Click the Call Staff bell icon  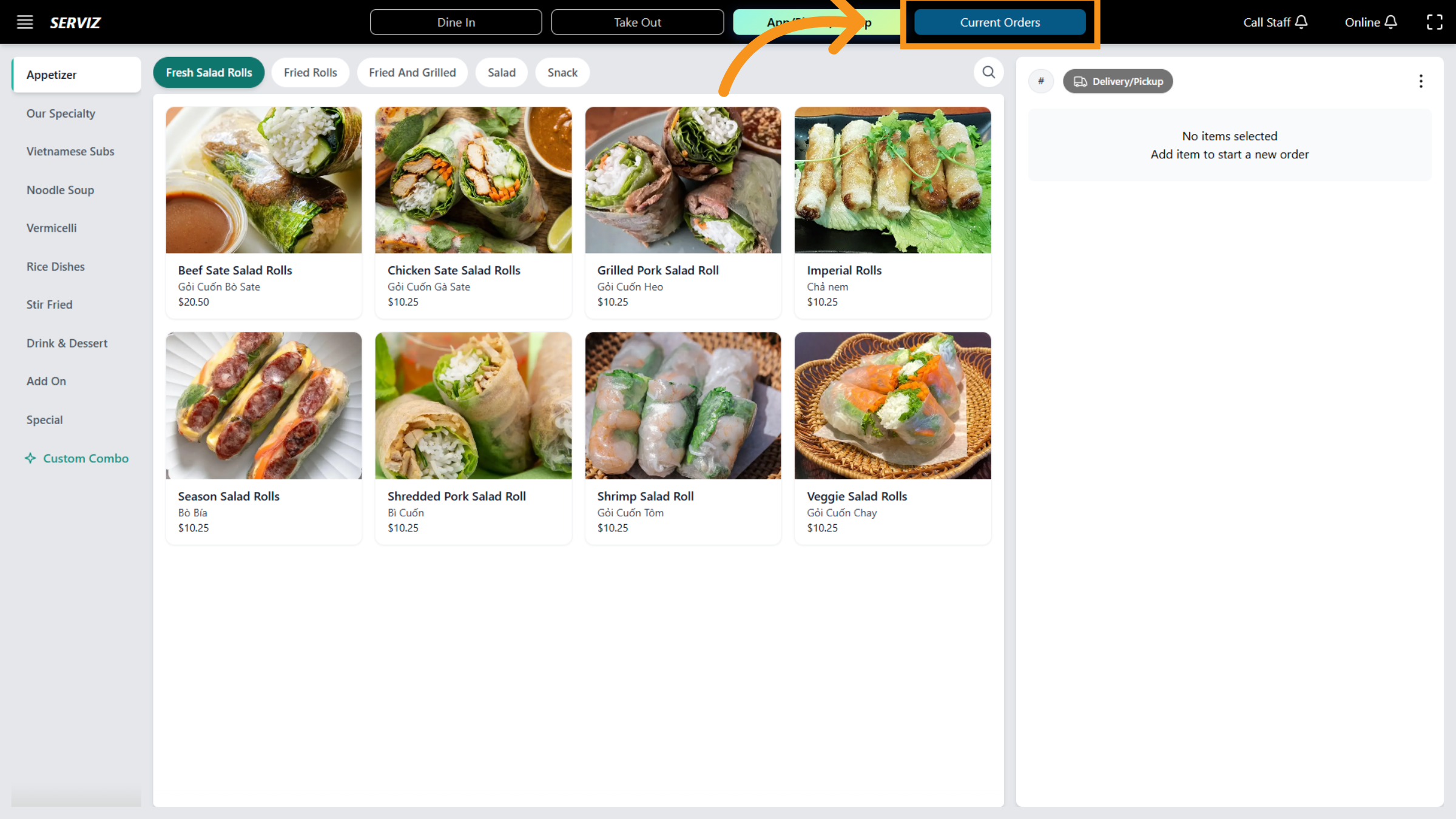tap(1301, 22)
